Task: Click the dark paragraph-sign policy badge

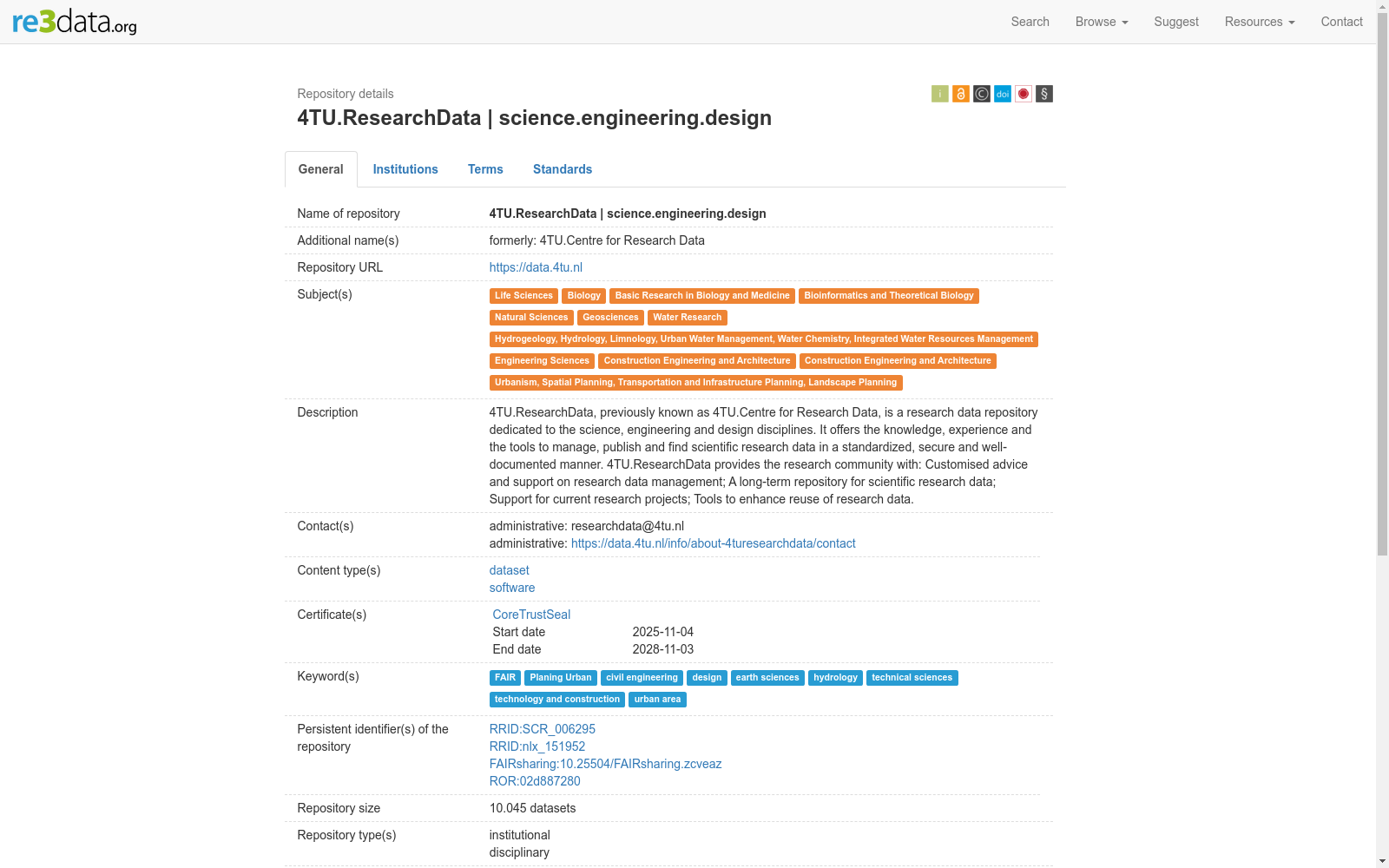Action: point(1044,94)
